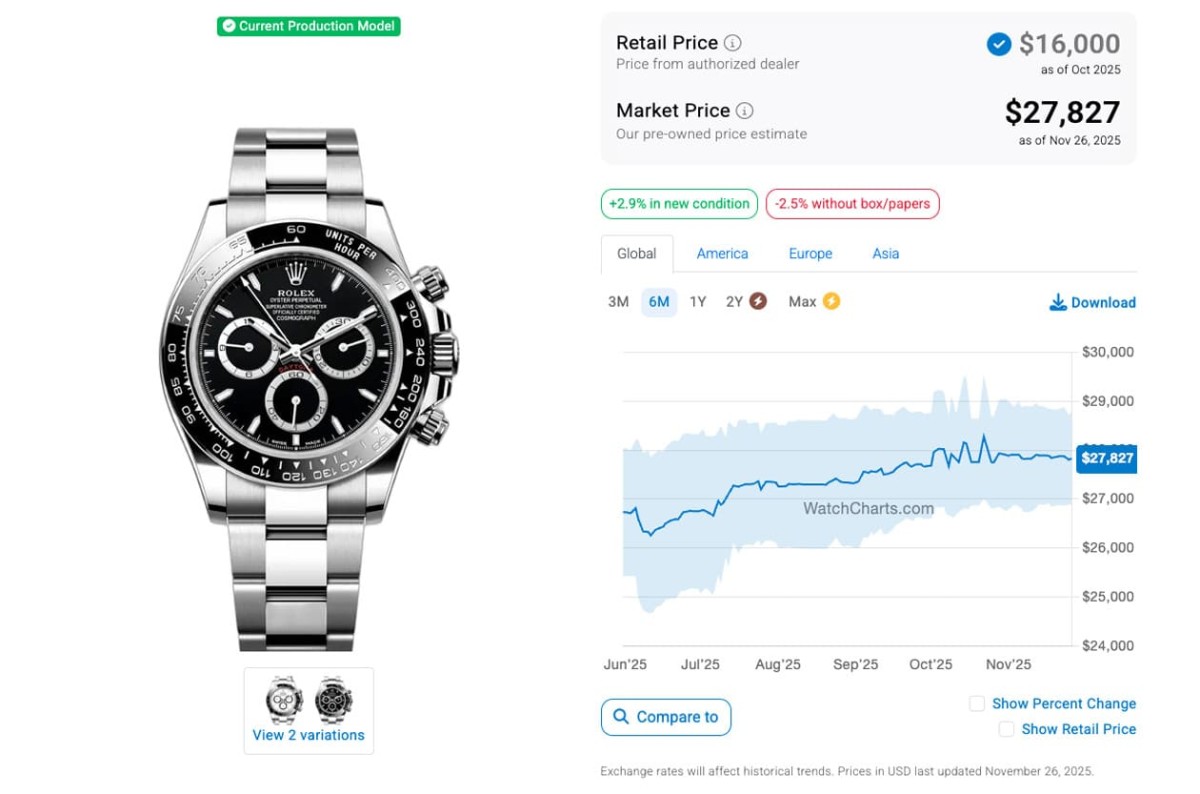Click the white dial variation thumbnail

click(284, 700)
